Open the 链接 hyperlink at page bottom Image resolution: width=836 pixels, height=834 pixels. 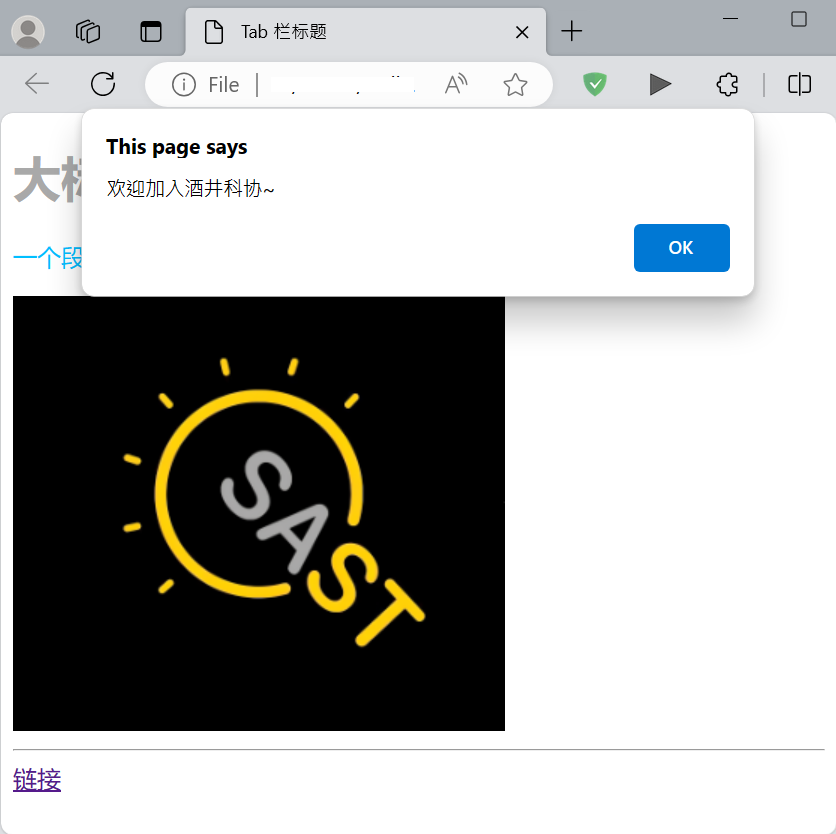click(36, 781)
